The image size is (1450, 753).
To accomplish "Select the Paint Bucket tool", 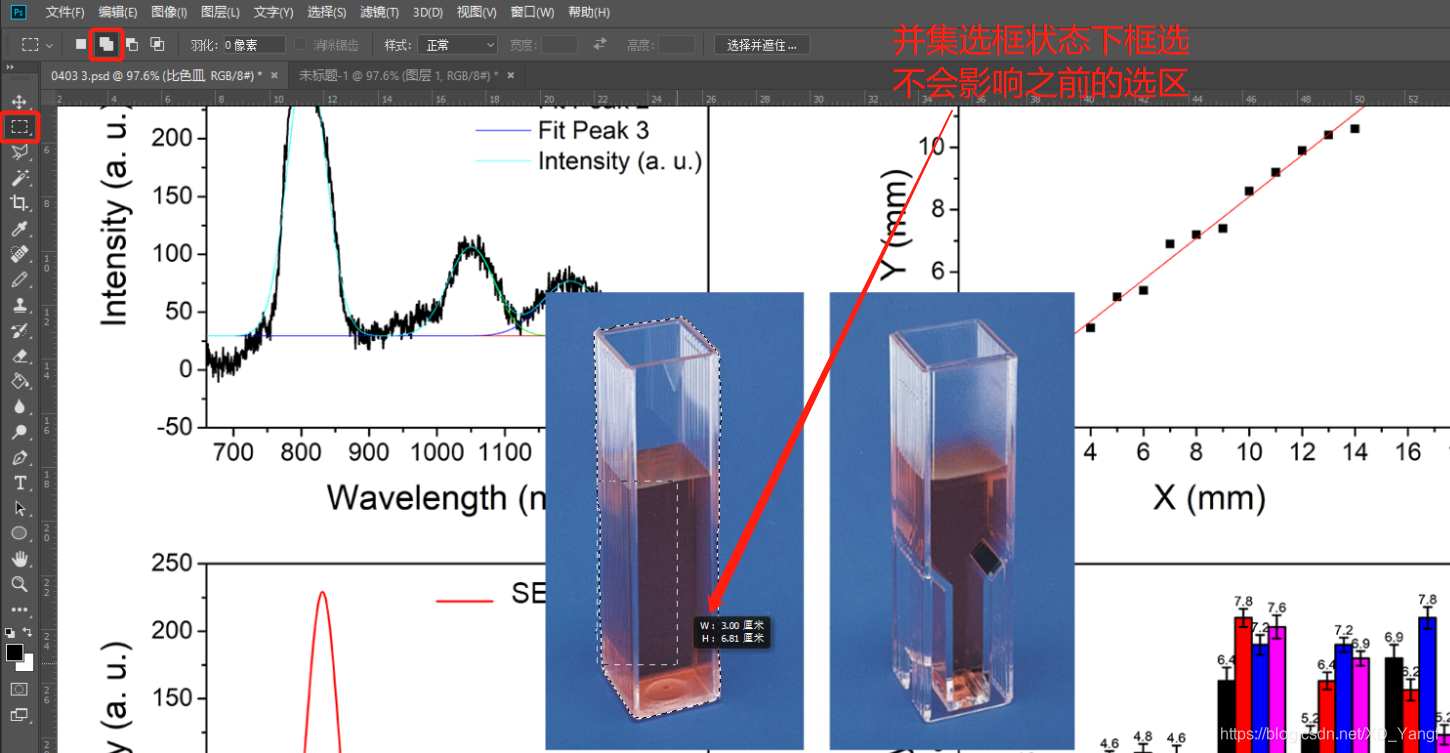I will pyautogui.click(x=19, y=381).
